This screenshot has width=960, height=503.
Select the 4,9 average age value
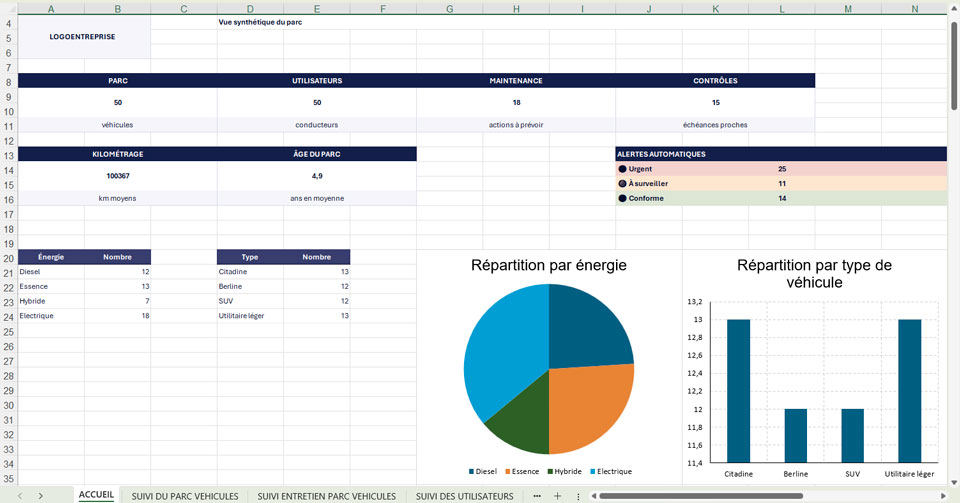point(317,176)
